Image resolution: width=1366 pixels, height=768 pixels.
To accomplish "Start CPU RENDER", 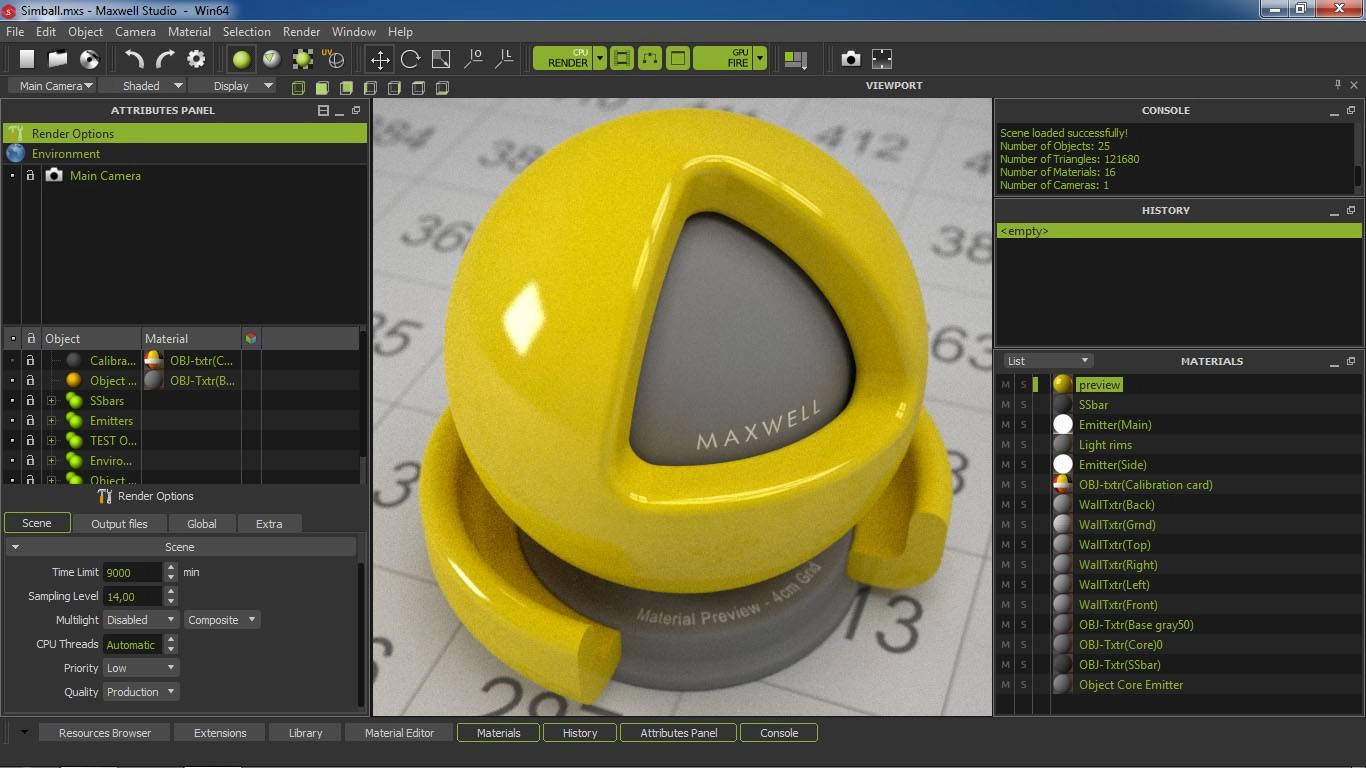I will click(x=563, y=58).
